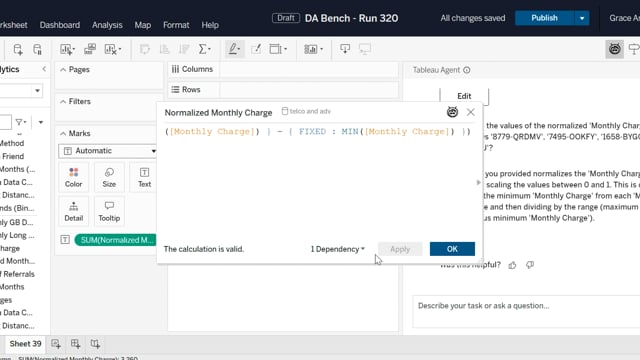
Task: Collapse the Analytics side pane chevron
Action: tap(44, 69)
